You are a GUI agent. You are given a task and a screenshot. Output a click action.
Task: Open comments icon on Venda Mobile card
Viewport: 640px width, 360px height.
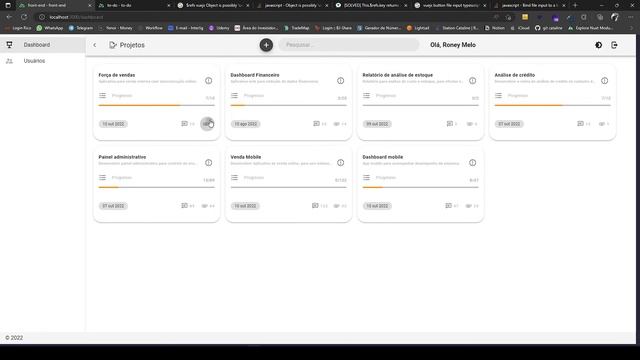pyautogui.click(x=315, y=206)
